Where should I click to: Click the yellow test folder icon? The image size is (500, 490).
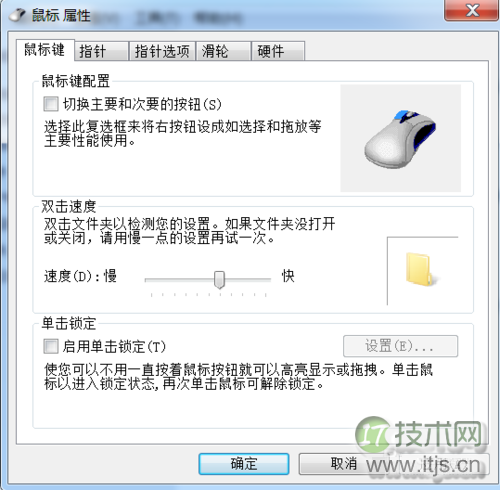(x=419, y=269)
